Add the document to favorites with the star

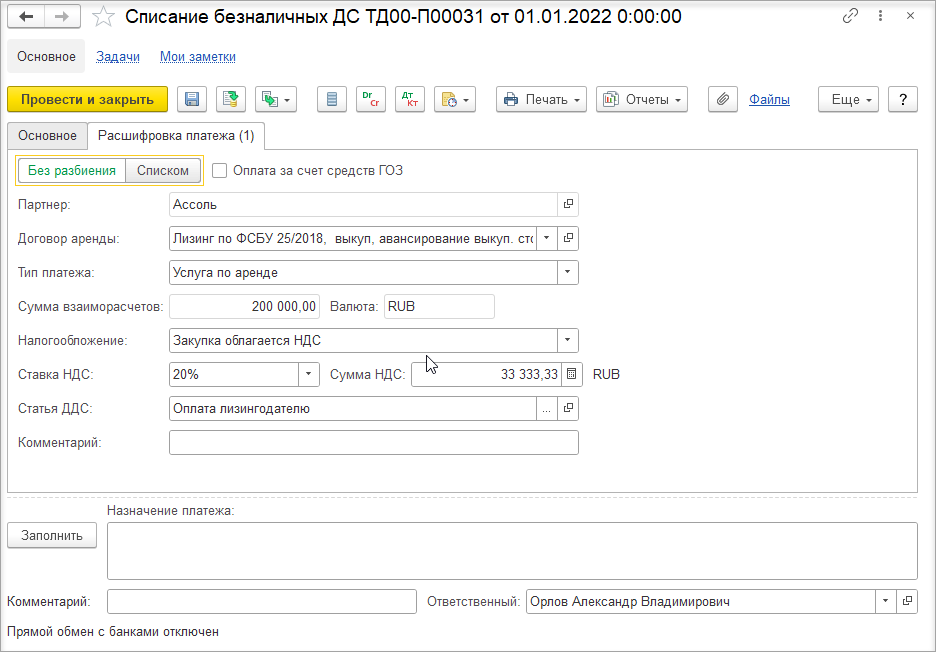(103, 17)
